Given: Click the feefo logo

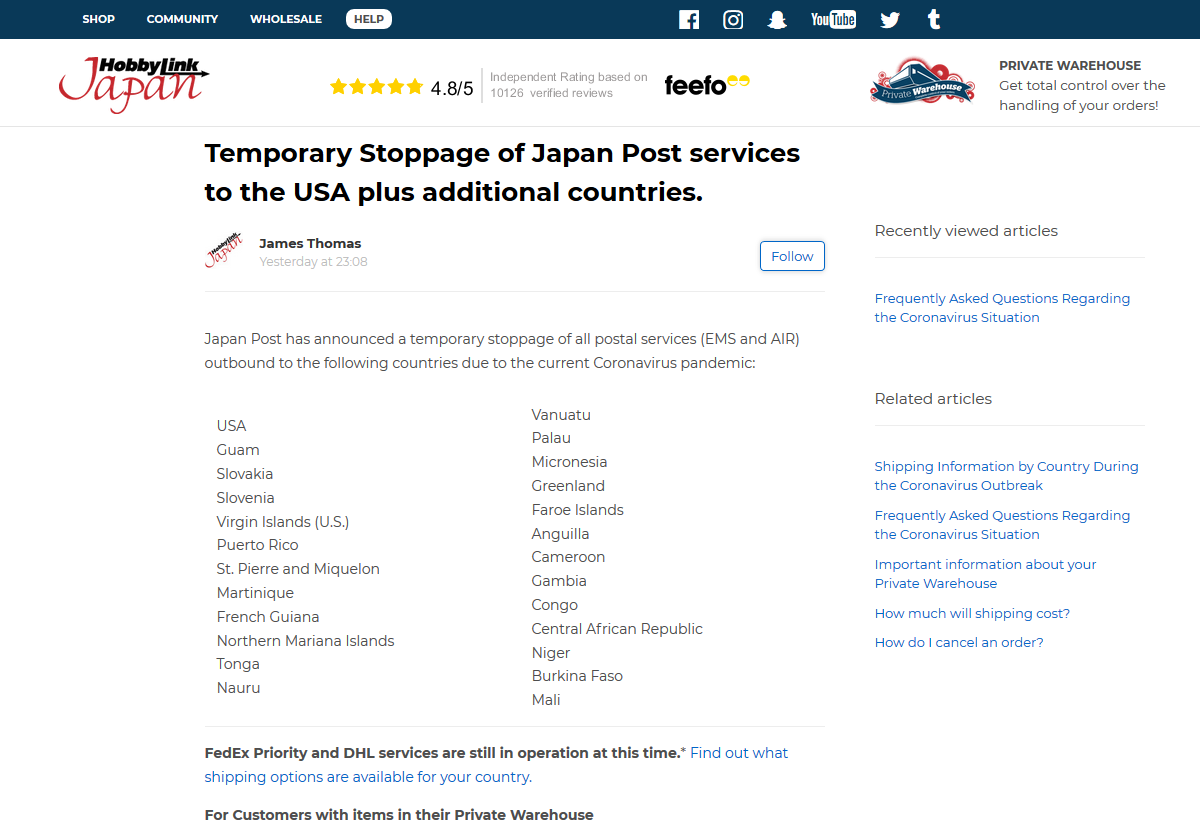Looking at the screenshot, I should (x=707, y=85).
